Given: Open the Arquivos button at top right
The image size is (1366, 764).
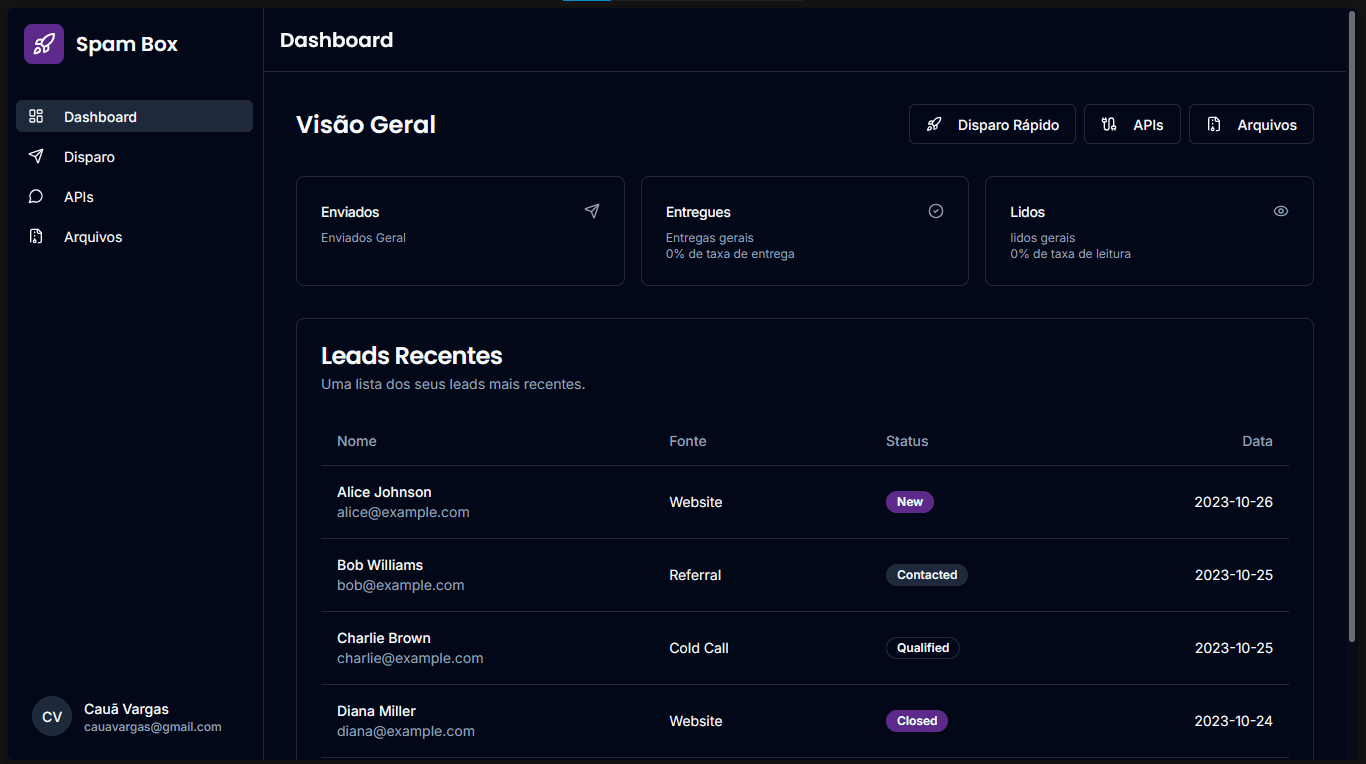Looking at the screenshot, I should point(1251,124).
